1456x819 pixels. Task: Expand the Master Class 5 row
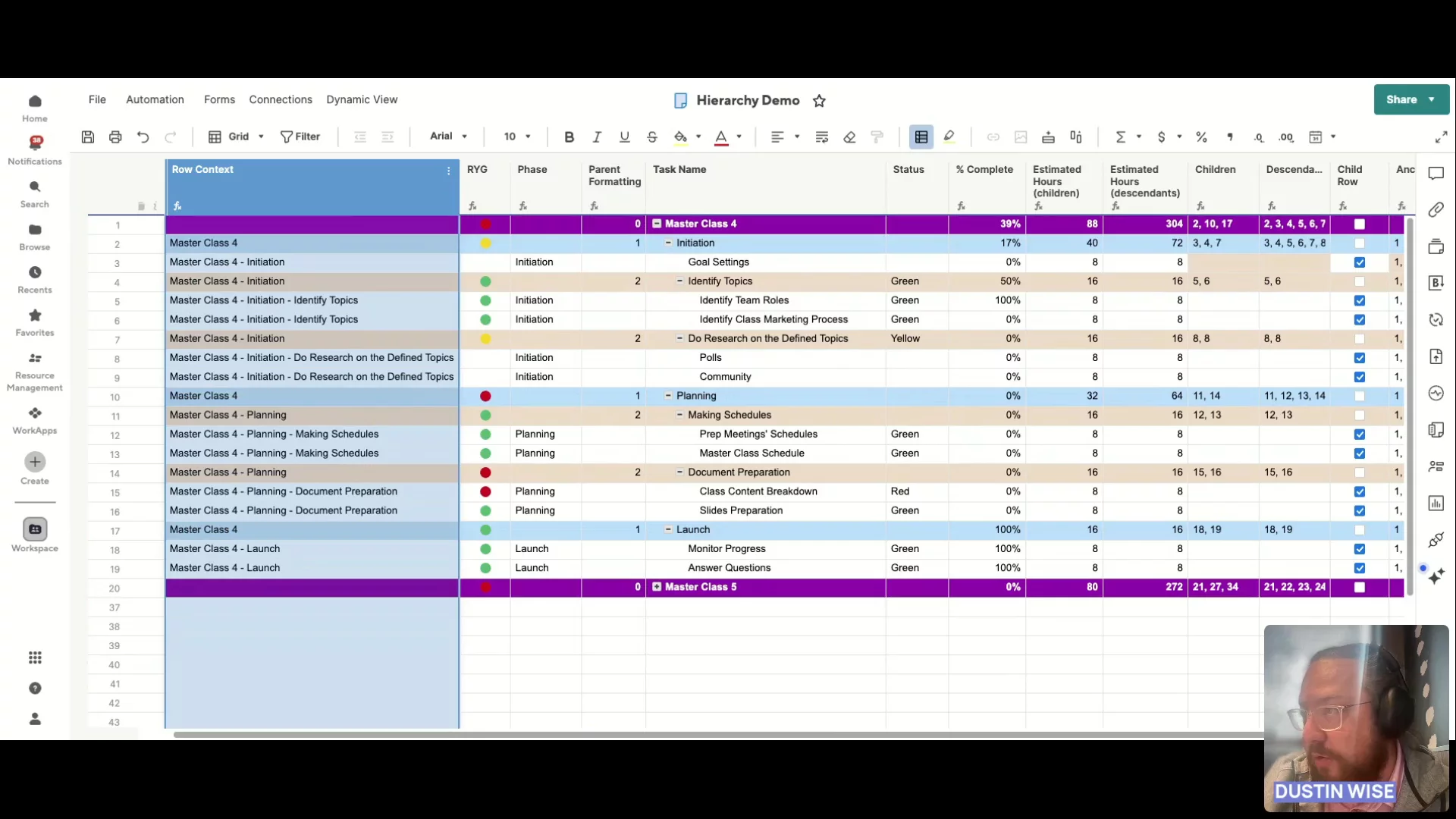point(657,588)
